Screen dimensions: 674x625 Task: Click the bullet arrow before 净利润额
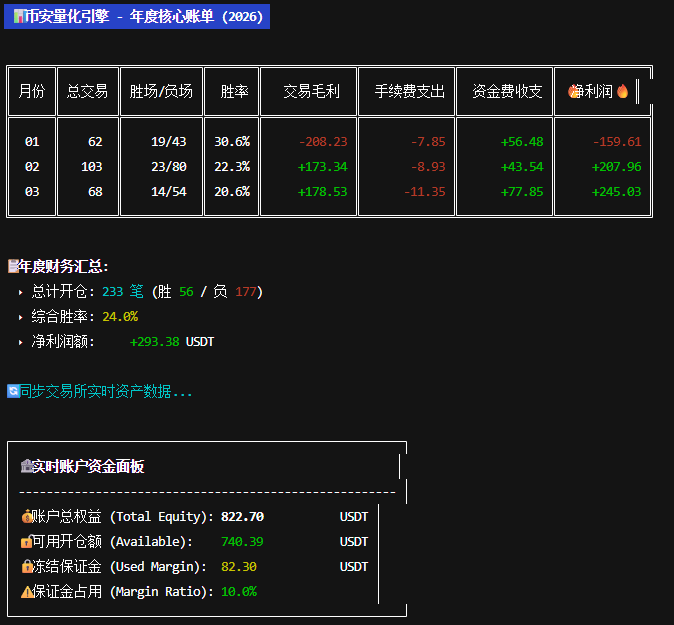(x=20, y=342)
